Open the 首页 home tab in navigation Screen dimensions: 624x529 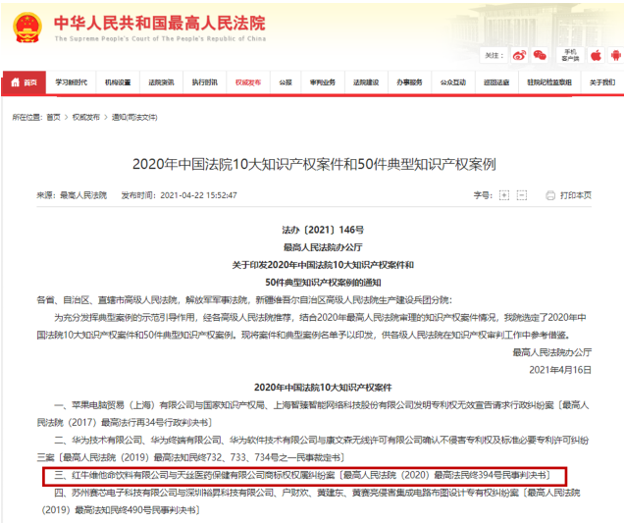pos(24,81)
